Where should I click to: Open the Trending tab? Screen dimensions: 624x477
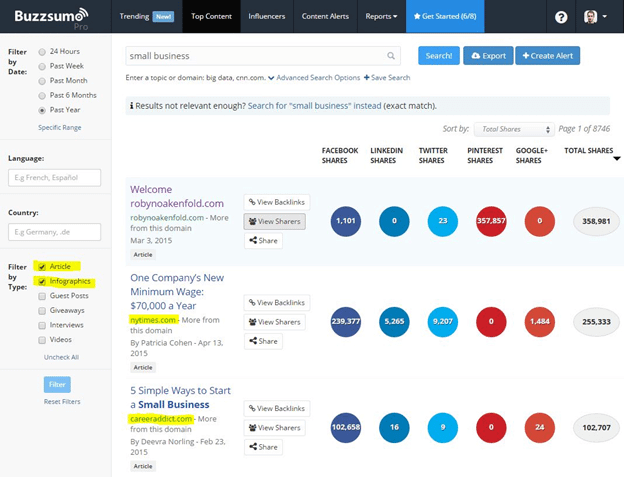[147, 16]
